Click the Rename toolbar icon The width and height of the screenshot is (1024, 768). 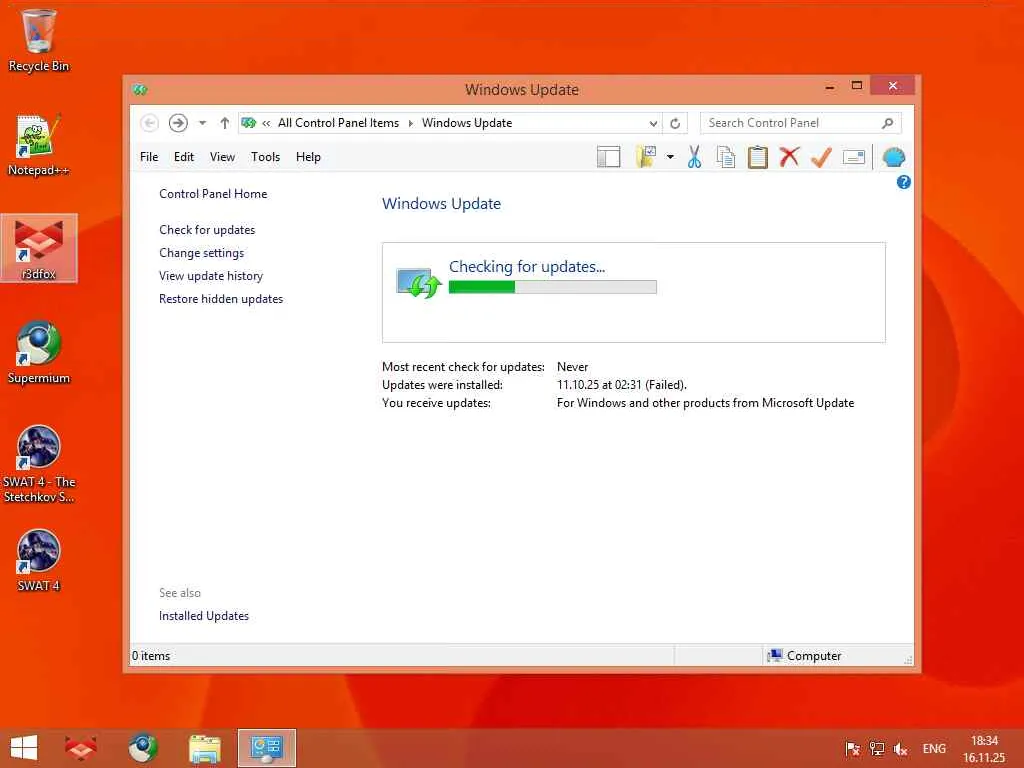click(854, 157)
